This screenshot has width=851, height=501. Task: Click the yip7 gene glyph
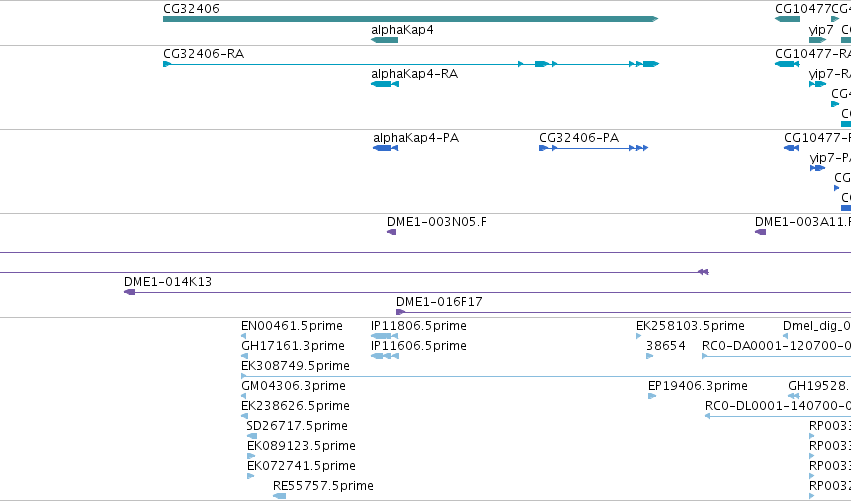817,40
